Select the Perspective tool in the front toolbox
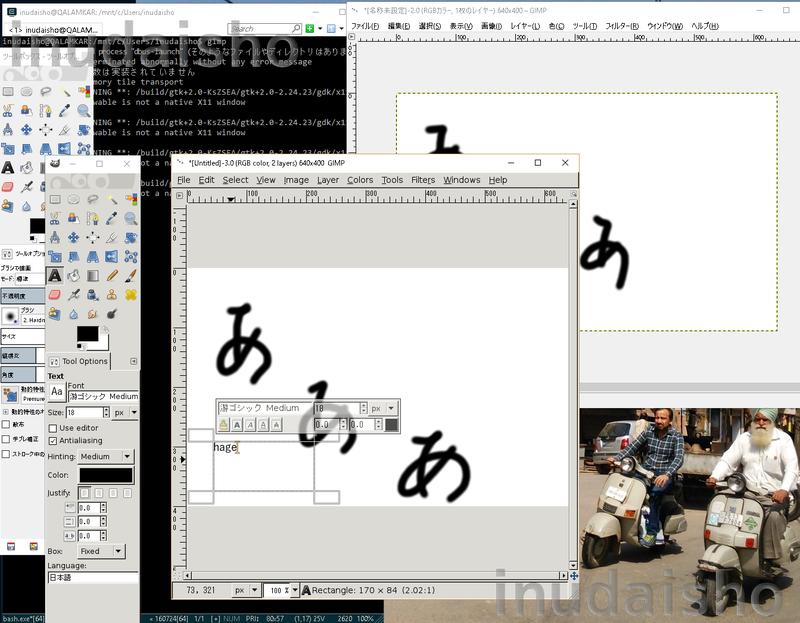The height and width of the screenshot is (623, 800). point(93,257)
